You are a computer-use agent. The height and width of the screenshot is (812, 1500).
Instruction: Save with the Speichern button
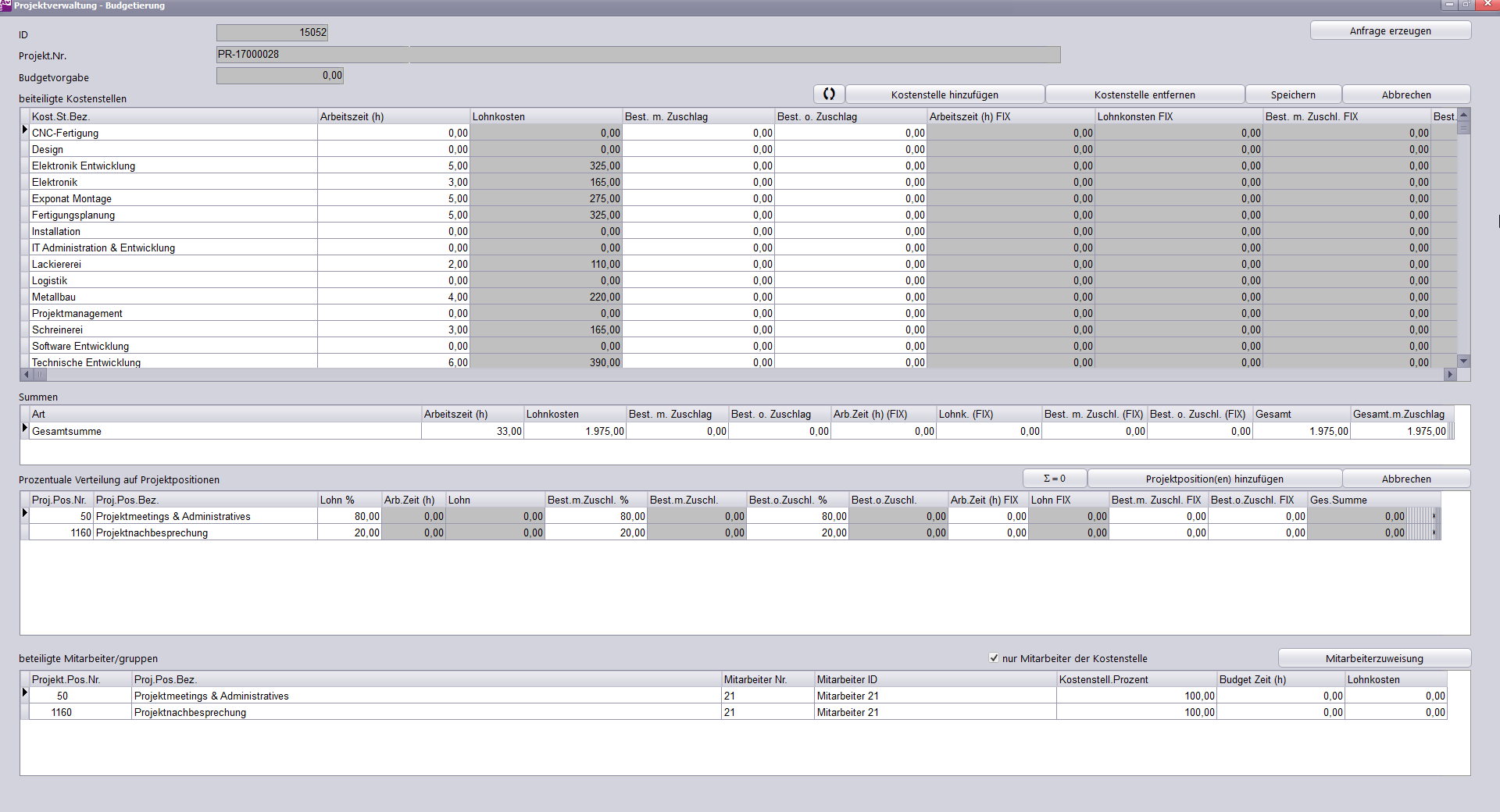click(1293, 94)
